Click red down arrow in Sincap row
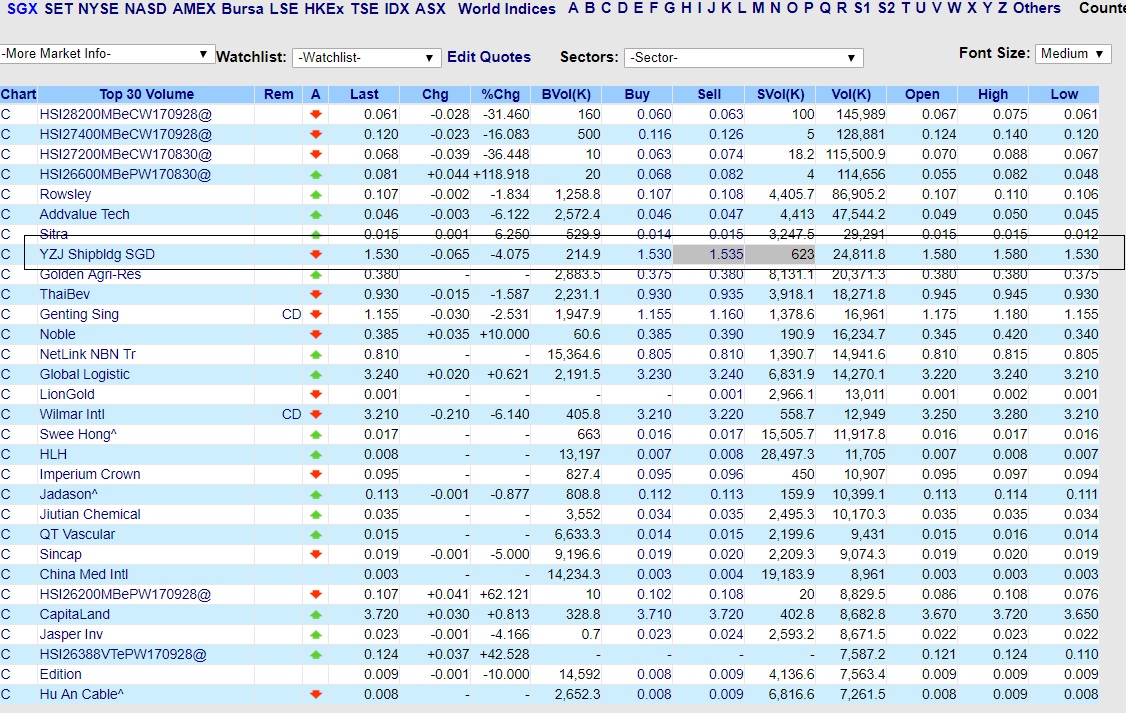 (315, 554)
